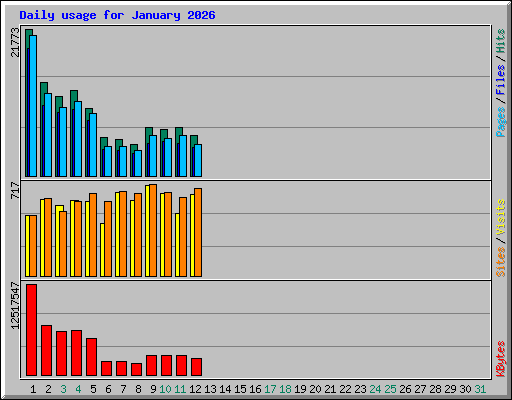Screen dimensions: 512x400
Task: Click the green day 3 x-axis label
Action: pyautogui.click(x=63, y=389)
